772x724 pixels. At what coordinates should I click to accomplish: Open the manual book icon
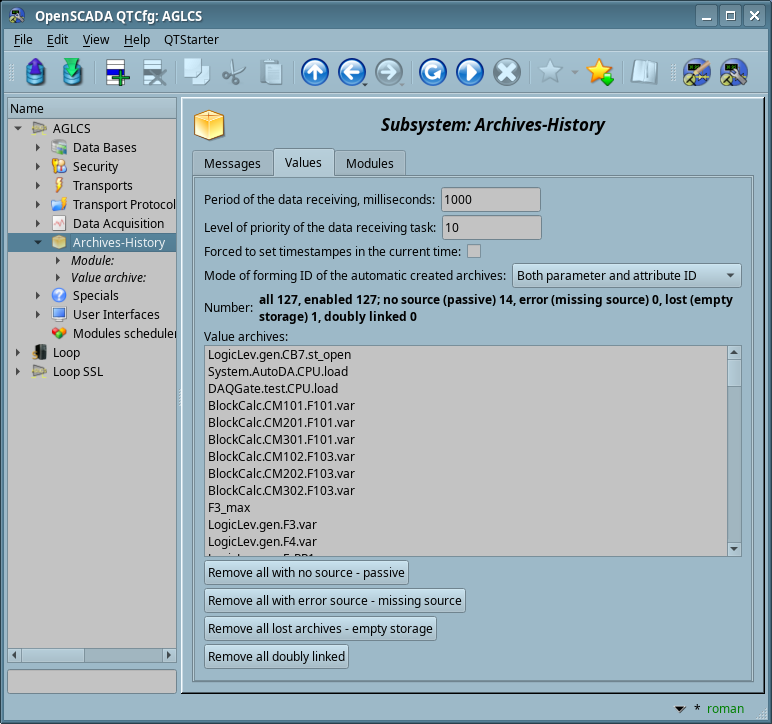point(644,72)
